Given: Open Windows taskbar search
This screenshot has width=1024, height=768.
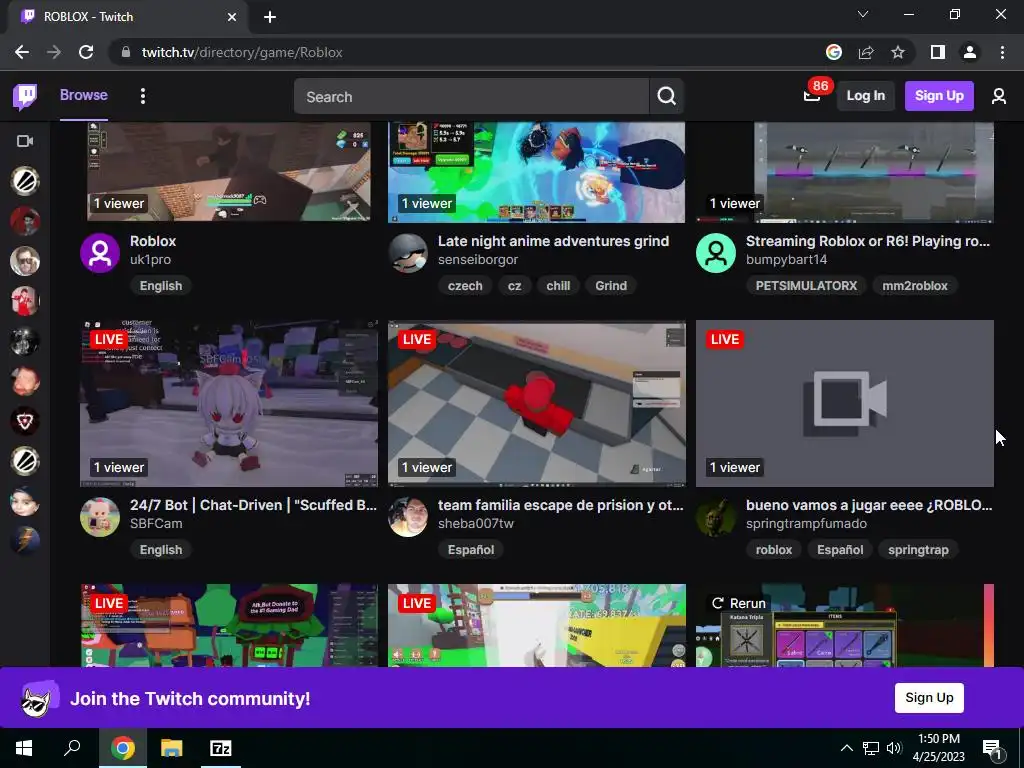Looking at the screenshot, I should pos(72,748).
